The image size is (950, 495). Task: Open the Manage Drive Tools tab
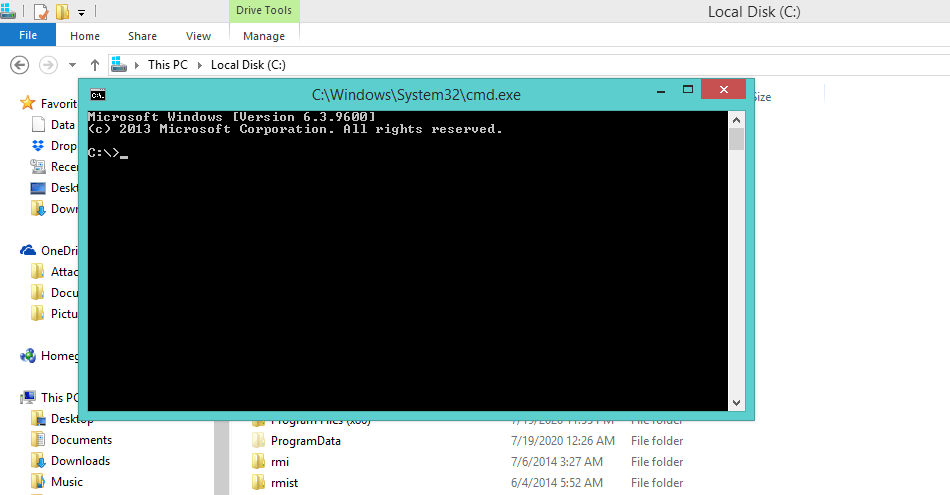tap(263, 36)
